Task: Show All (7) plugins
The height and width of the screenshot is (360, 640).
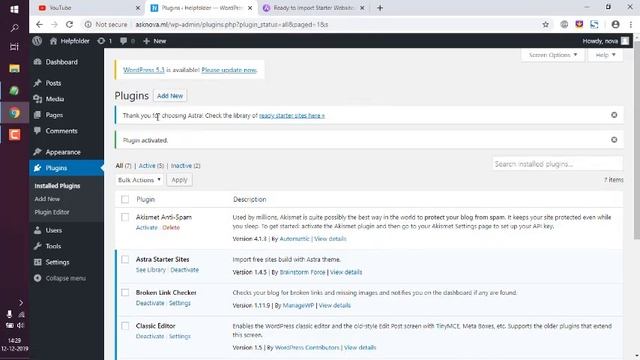Action: click(x=123, y=166)
